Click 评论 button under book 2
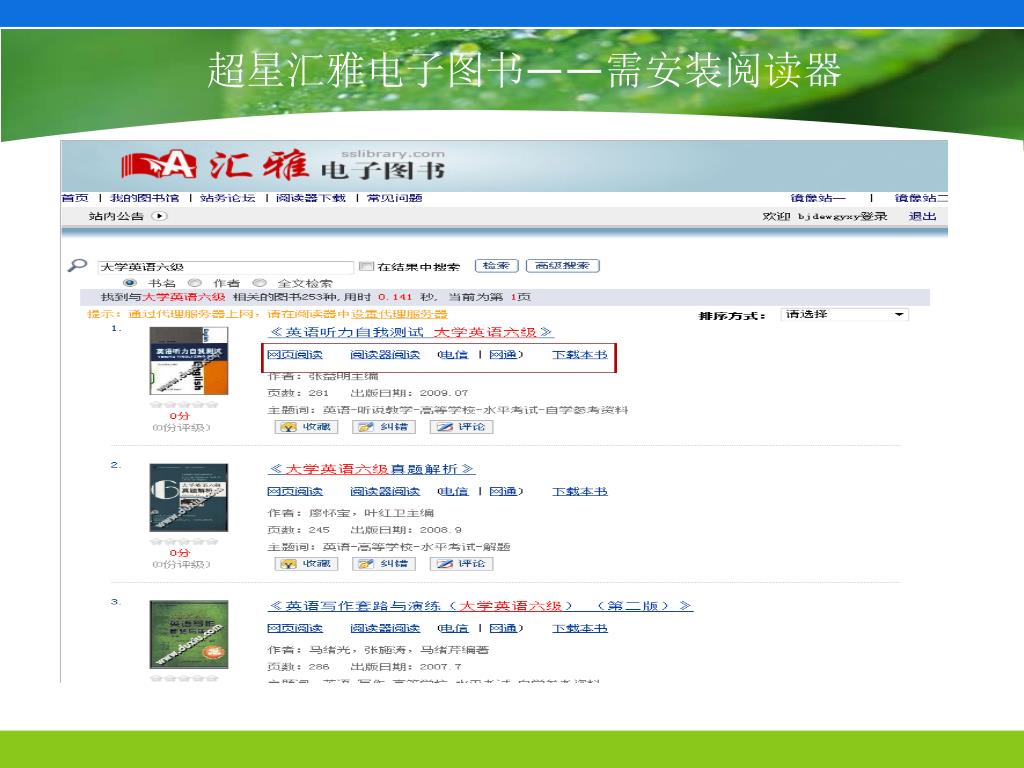The width and height of the screenshot is (1024, 768). pyautogui.click(x=461, y=564)
